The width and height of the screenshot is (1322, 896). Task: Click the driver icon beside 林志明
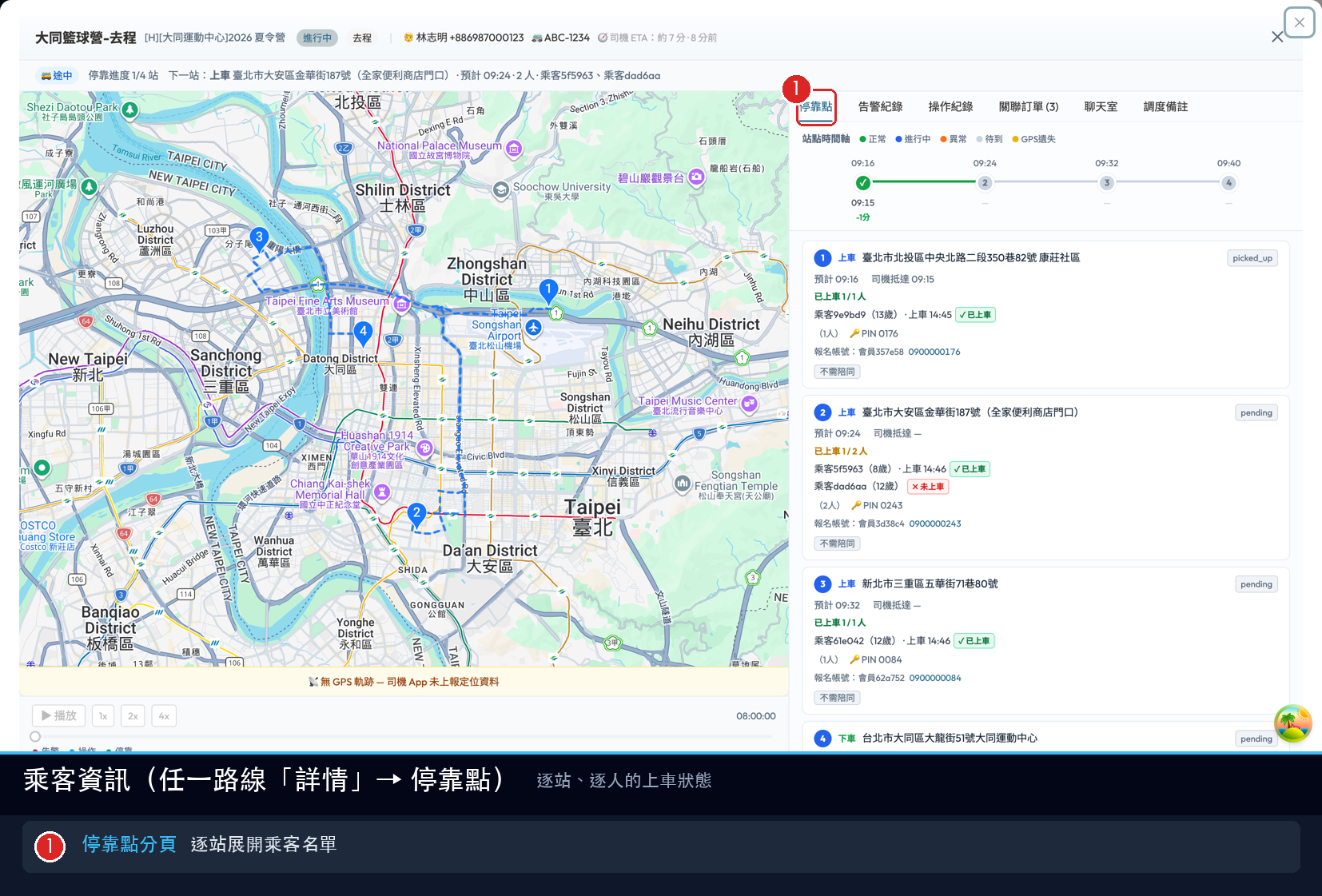click(x=408, y=38)
